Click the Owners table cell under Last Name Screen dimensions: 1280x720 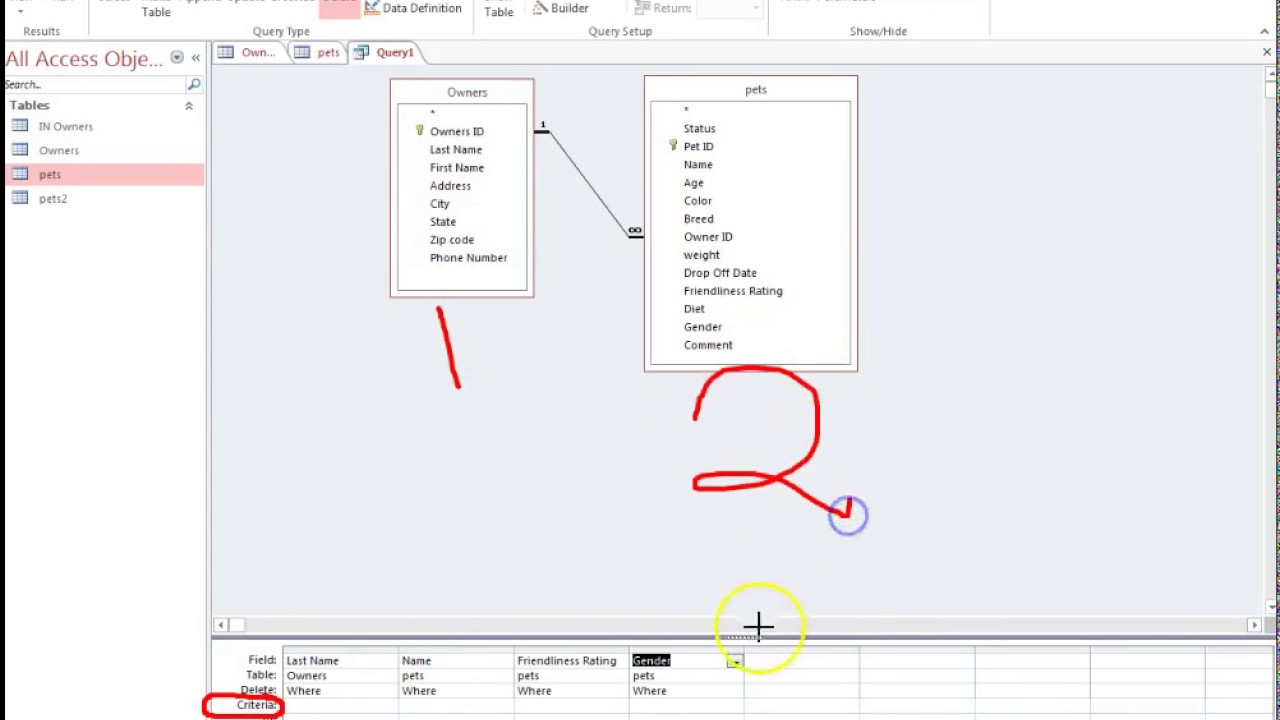(340, 675)
